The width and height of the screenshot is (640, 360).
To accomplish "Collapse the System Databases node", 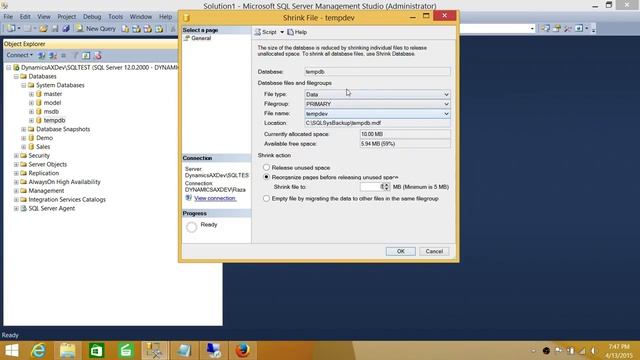I will pyautogui.click(x=24, y=85).
